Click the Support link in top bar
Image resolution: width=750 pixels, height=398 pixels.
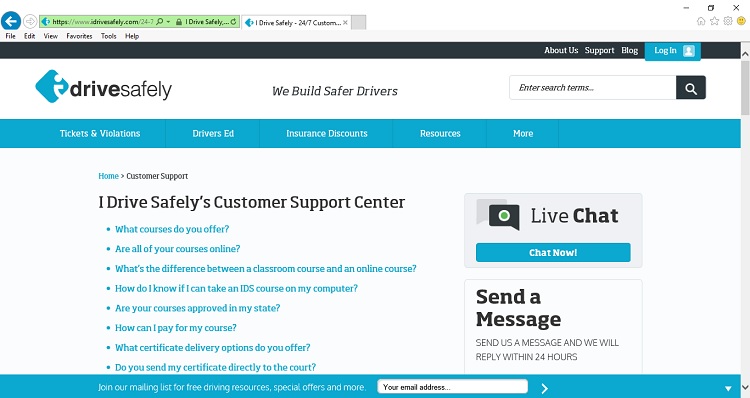click(x=599, y=50)
